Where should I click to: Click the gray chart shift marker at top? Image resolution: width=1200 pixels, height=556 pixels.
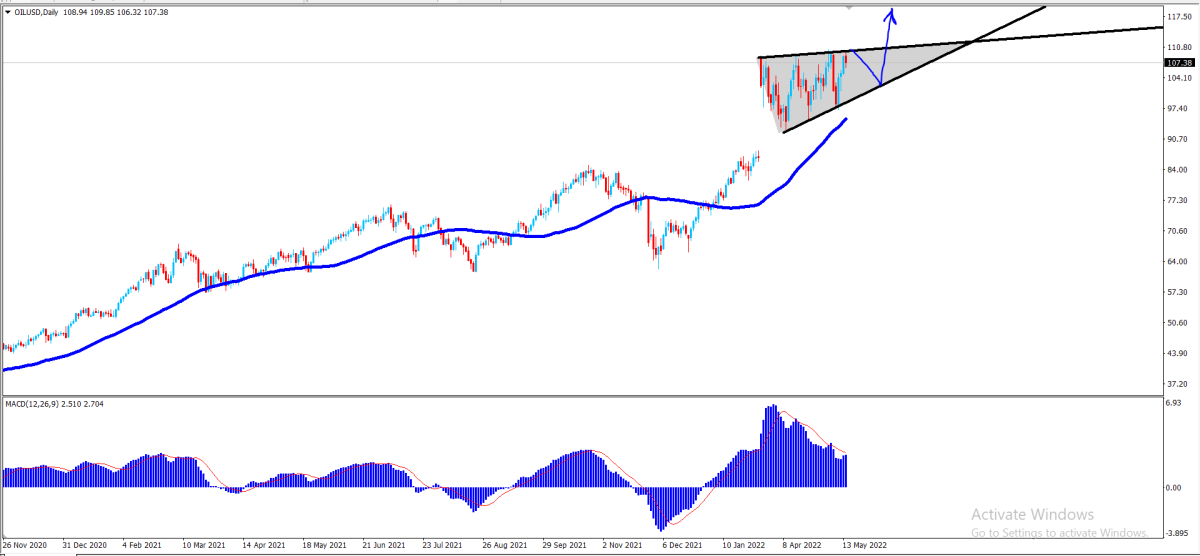tap(850, 7)
